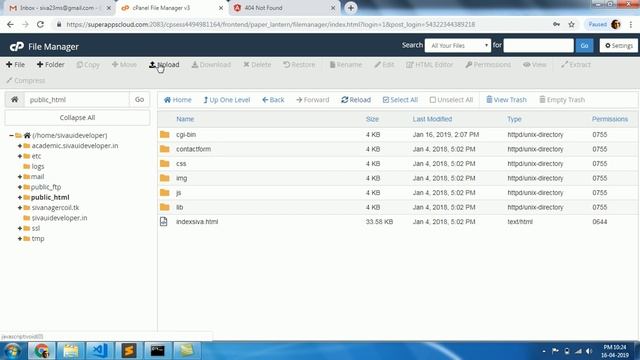Sort by Last Modified column

point(432,119)
